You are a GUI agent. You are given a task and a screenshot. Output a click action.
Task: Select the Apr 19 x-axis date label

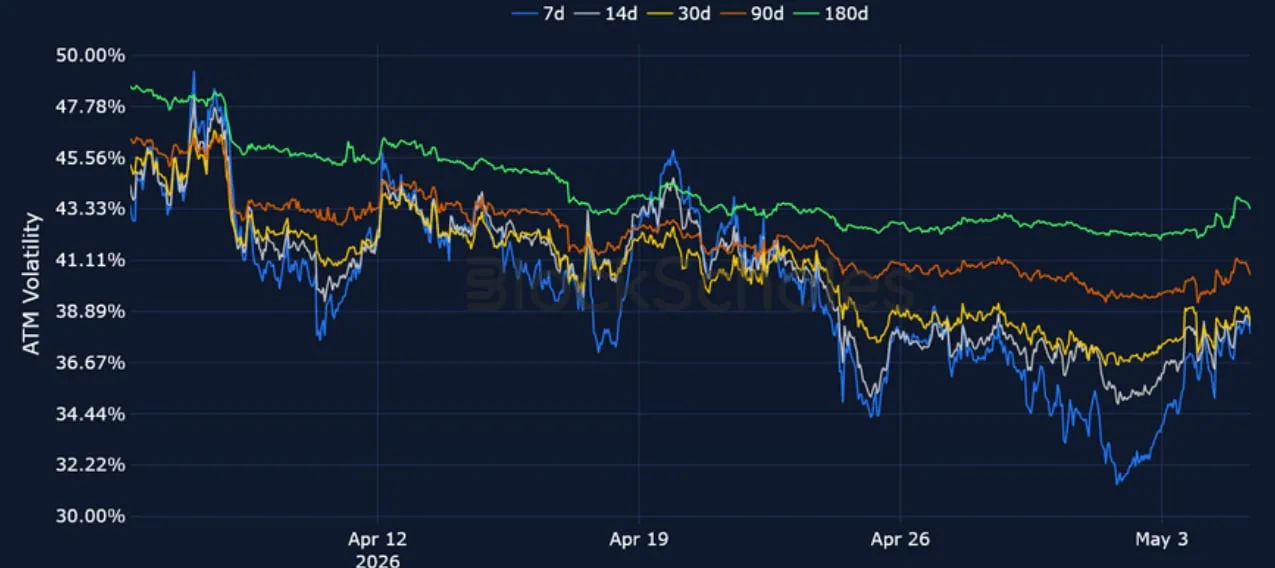[639, 539]
